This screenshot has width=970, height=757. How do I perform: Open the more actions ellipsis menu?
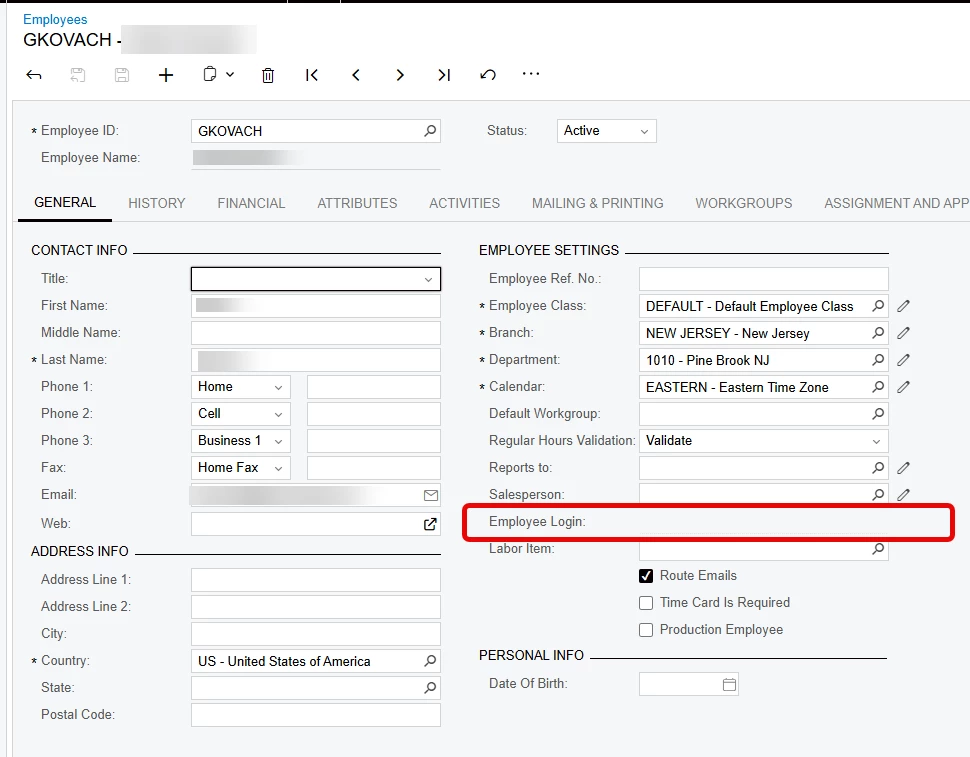coord(531,74)
